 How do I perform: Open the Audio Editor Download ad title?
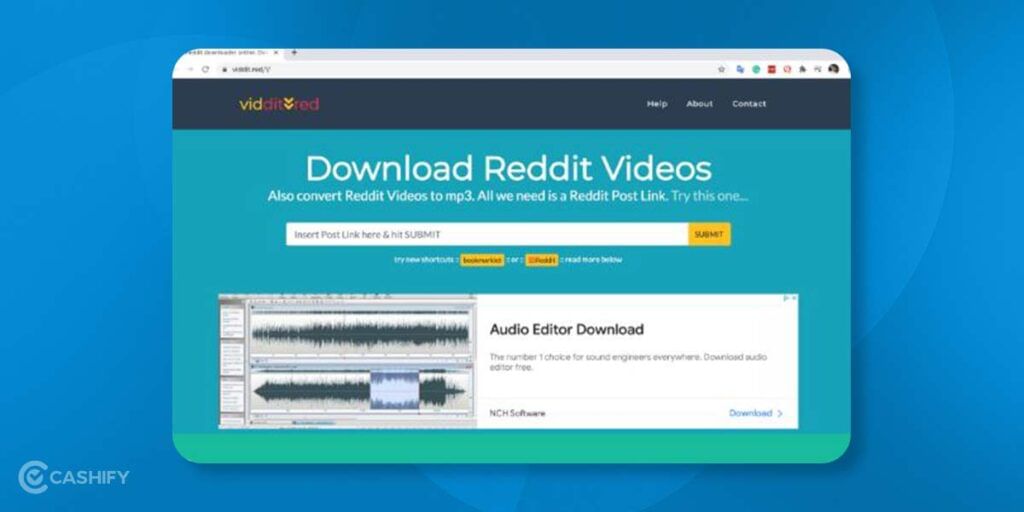pyautogui.click(x=566, y=329)
